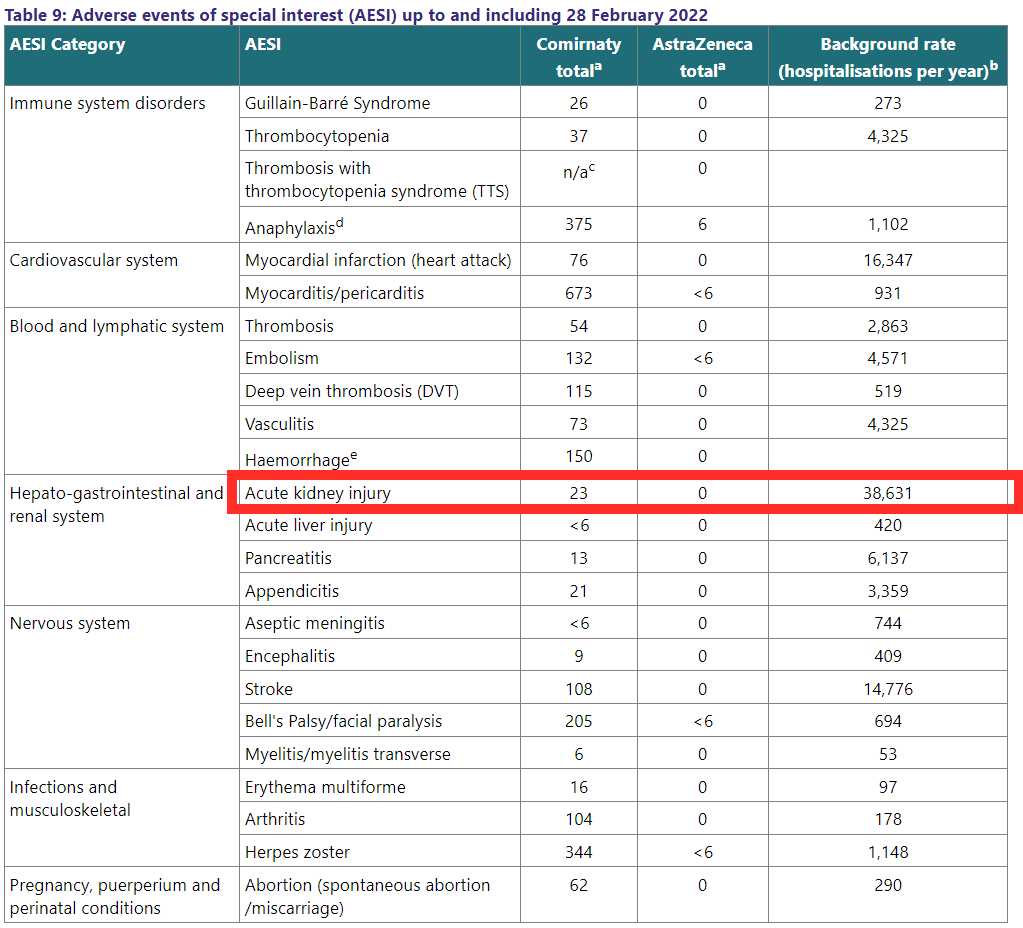
Task: Click the Myelitis/myelitis transverse row label
Action: click(348, 754)
